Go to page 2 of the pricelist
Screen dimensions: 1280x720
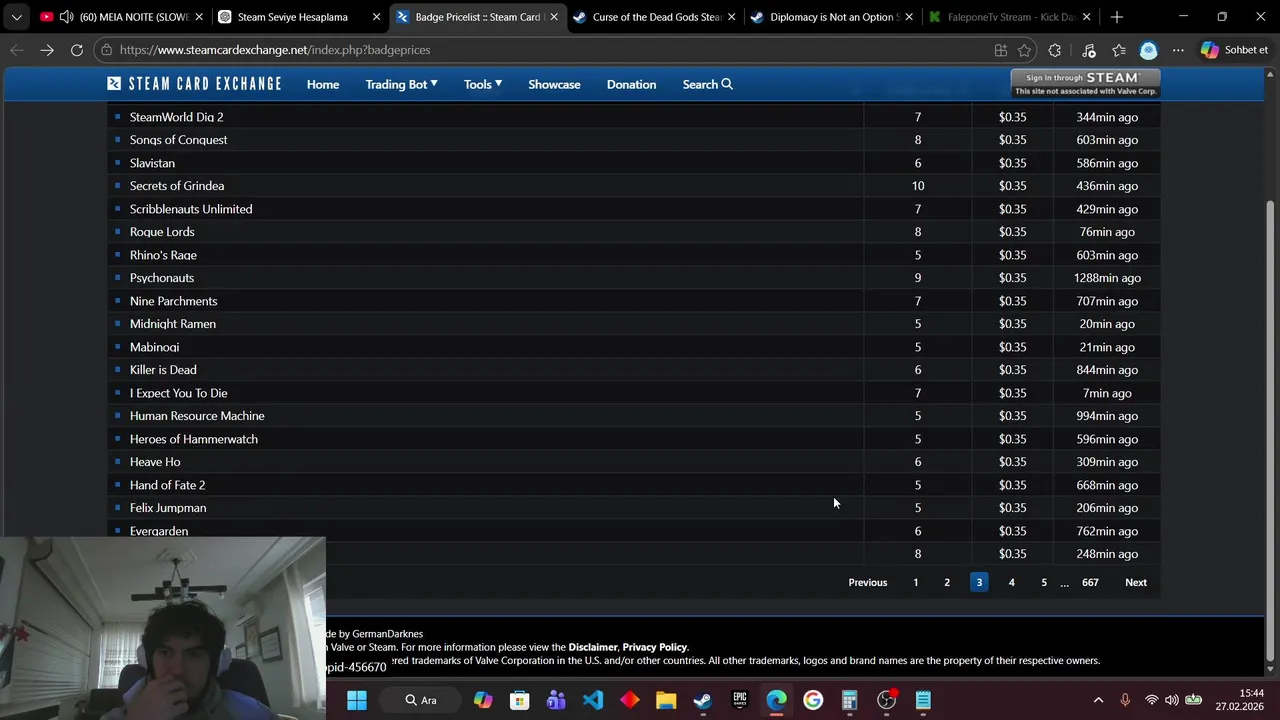[x=947, y=582]
